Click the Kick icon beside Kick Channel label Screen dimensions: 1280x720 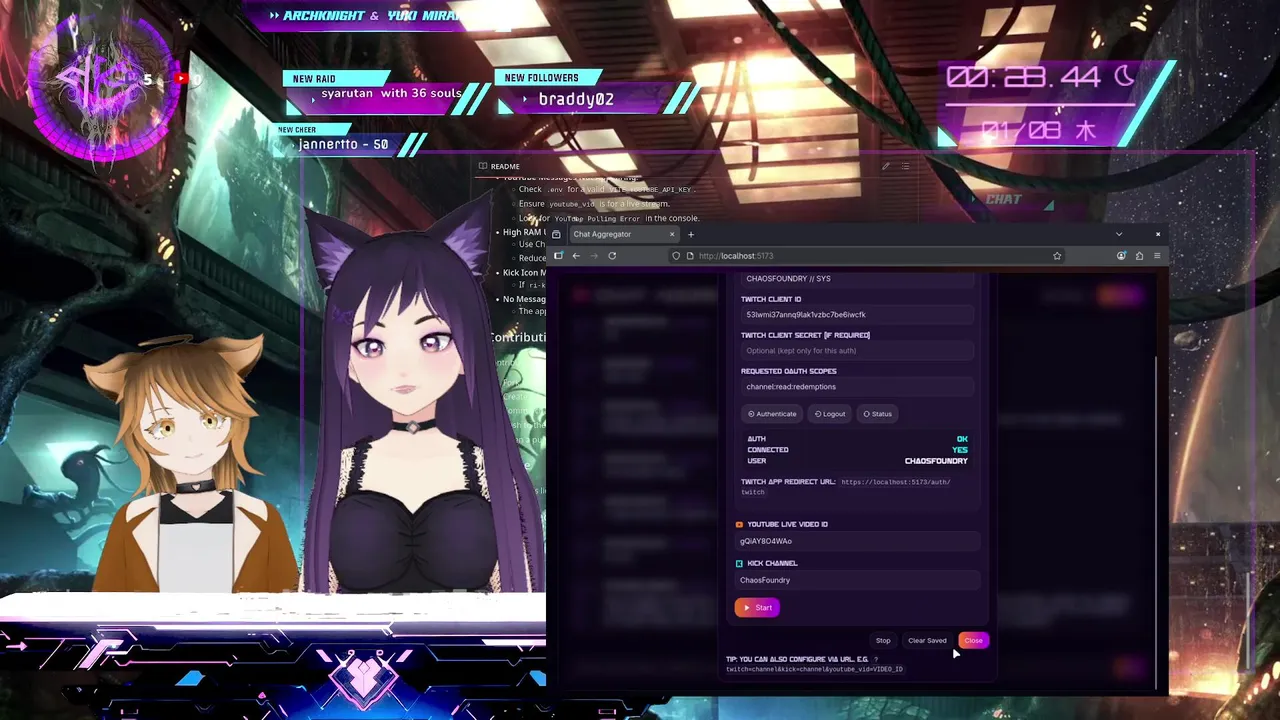pos(739,563)
